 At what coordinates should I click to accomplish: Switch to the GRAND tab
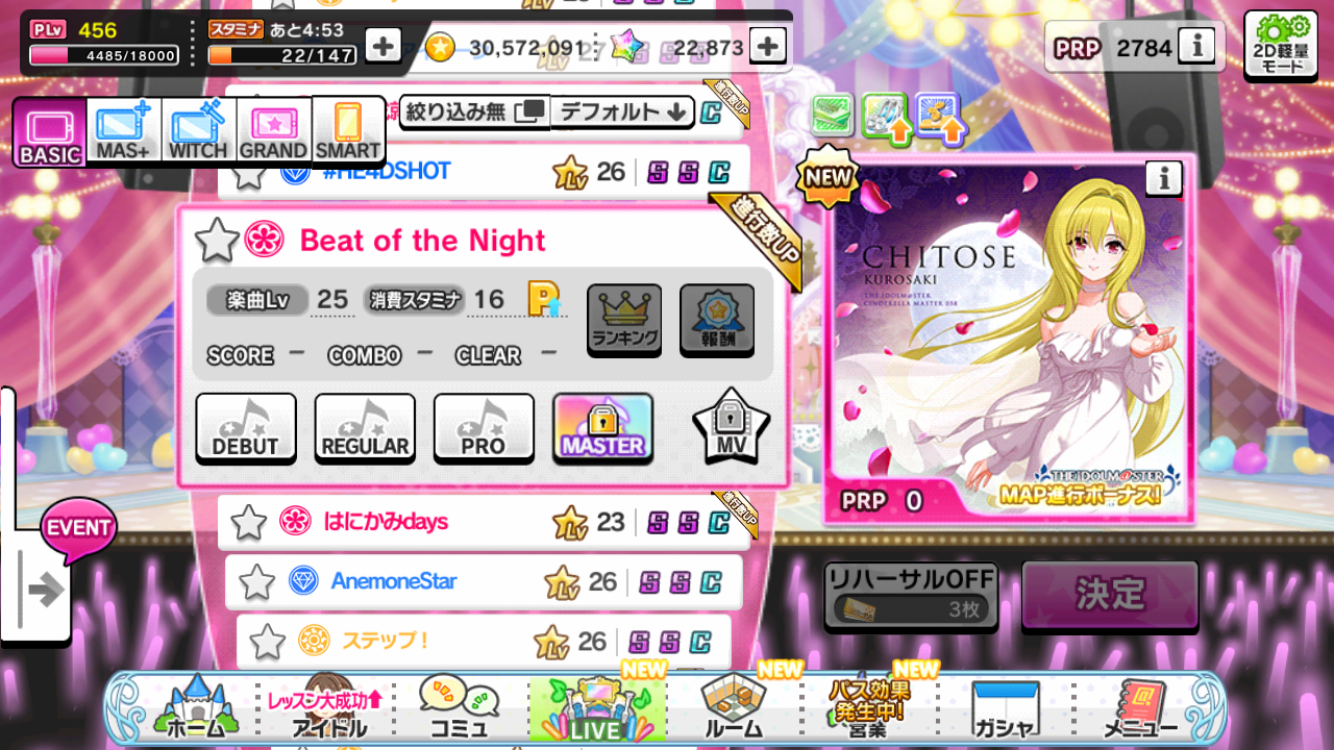point(272,131)
